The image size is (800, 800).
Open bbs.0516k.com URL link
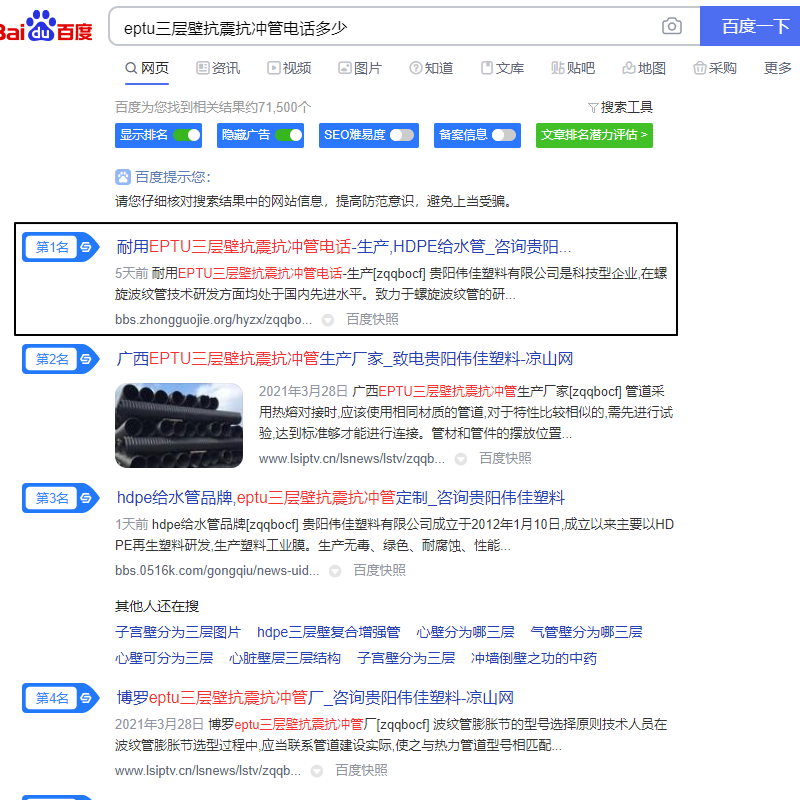[217, 571]
